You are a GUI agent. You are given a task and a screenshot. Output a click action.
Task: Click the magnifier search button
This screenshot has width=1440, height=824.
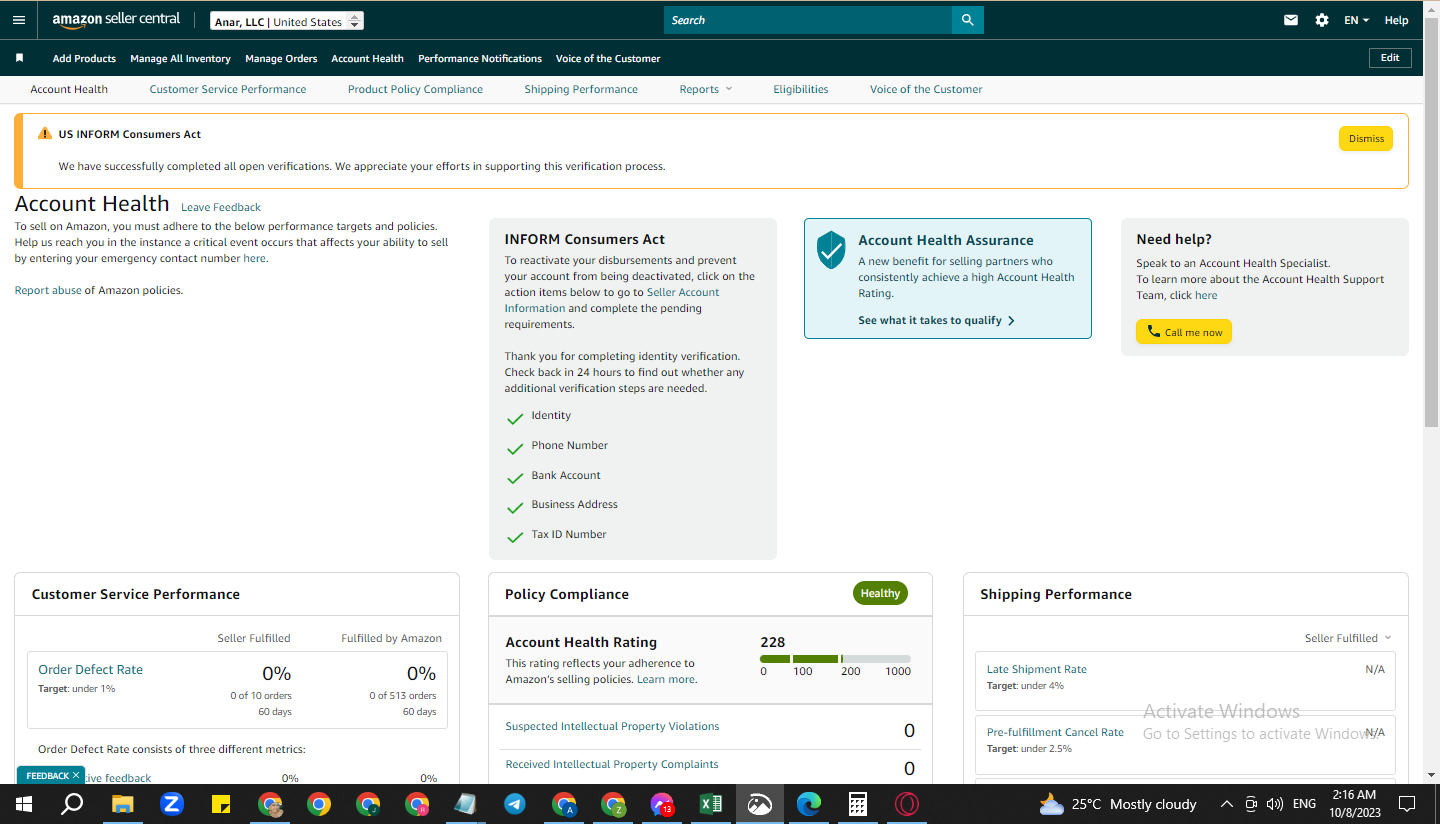click(967, 20)
